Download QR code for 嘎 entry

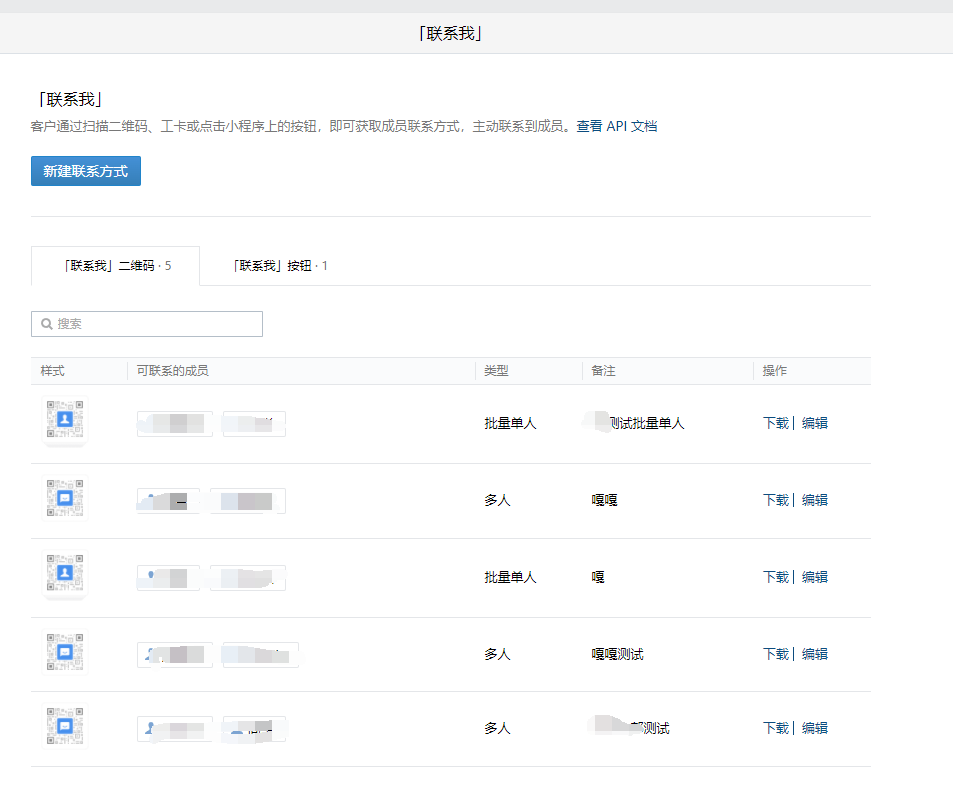coord(775,577)
